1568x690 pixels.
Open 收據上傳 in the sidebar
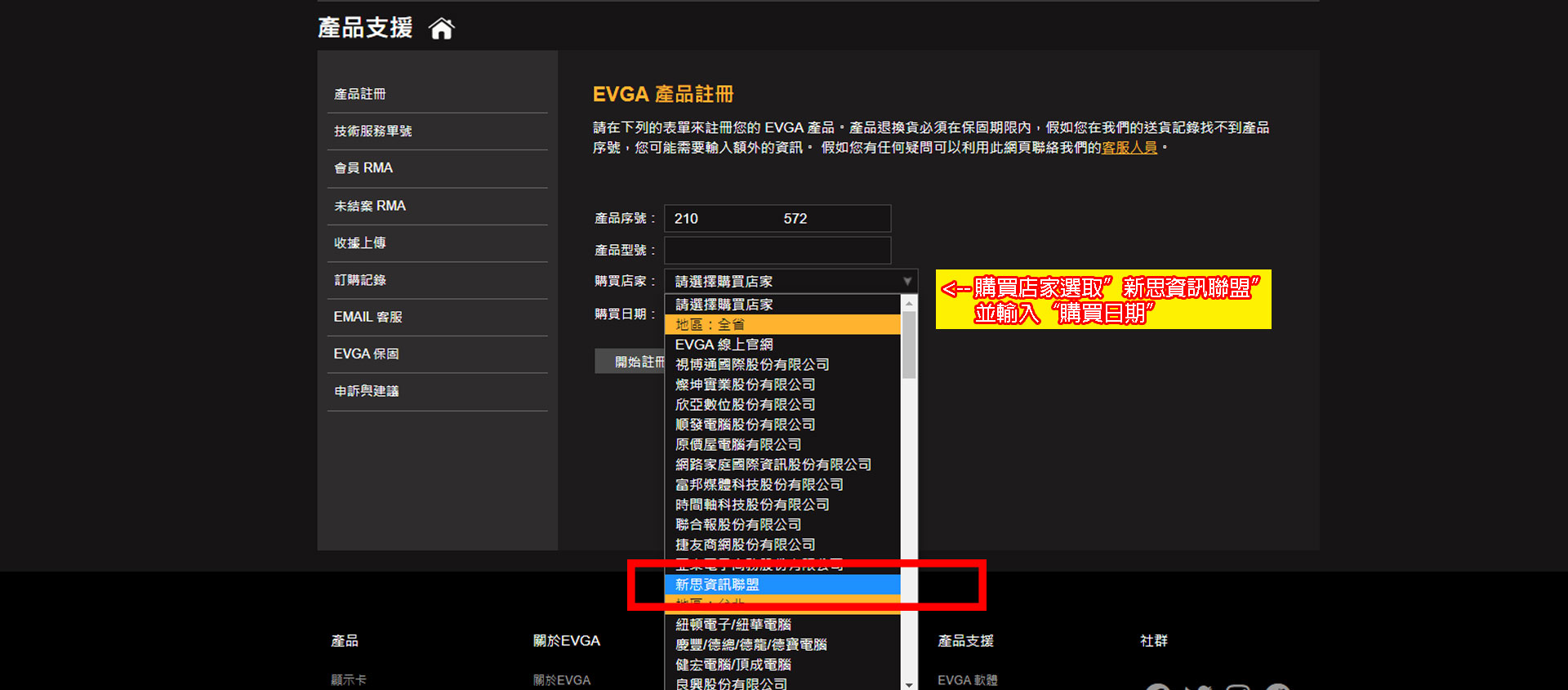tap(360, 243)
